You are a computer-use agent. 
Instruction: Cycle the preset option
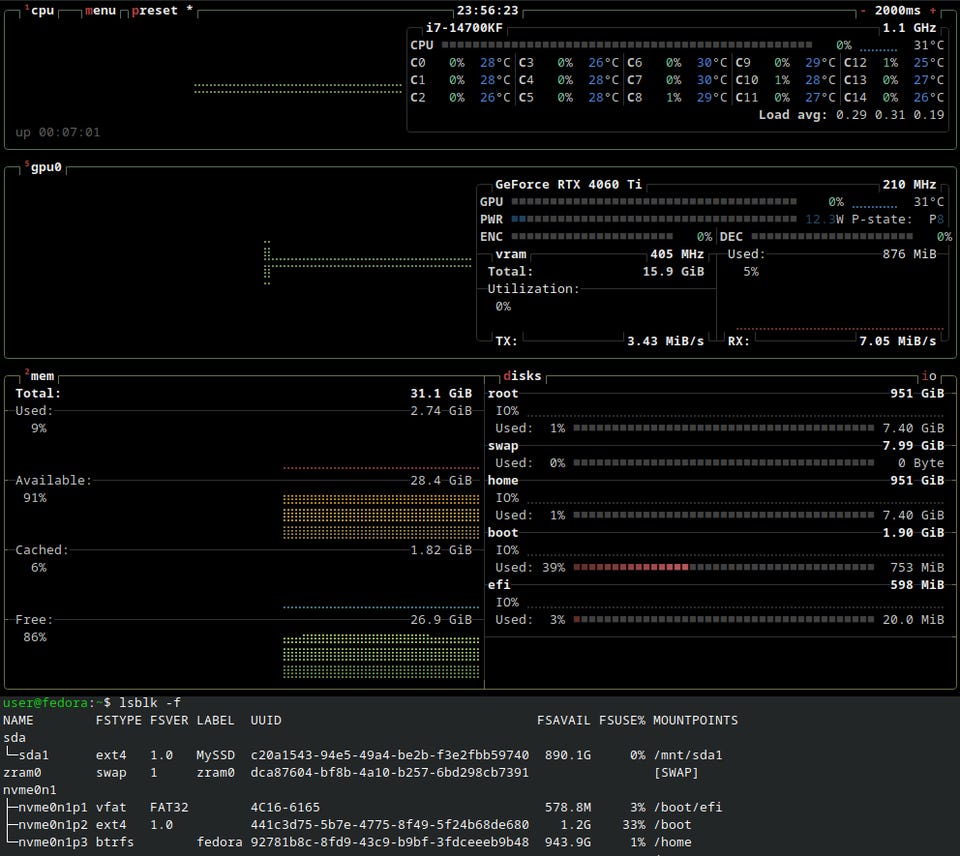[x=154, y=10]
